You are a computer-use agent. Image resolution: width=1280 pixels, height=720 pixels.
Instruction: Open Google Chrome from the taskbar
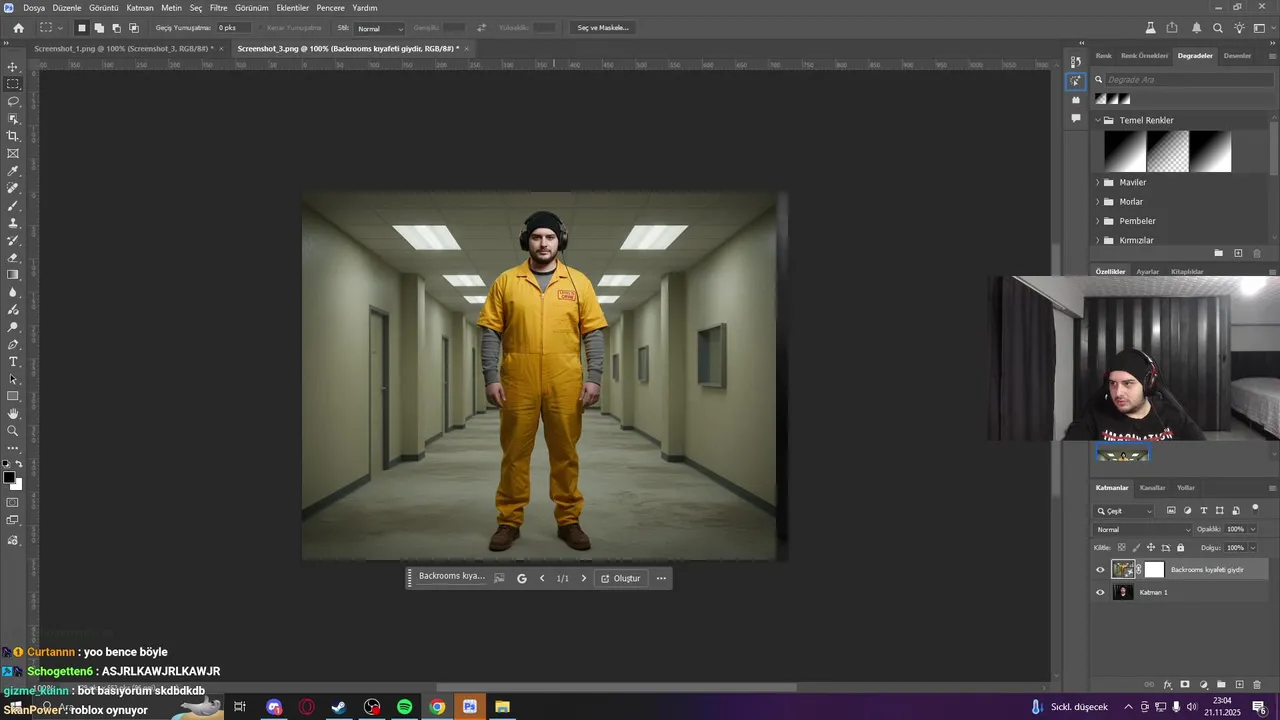tap(437, 707)
